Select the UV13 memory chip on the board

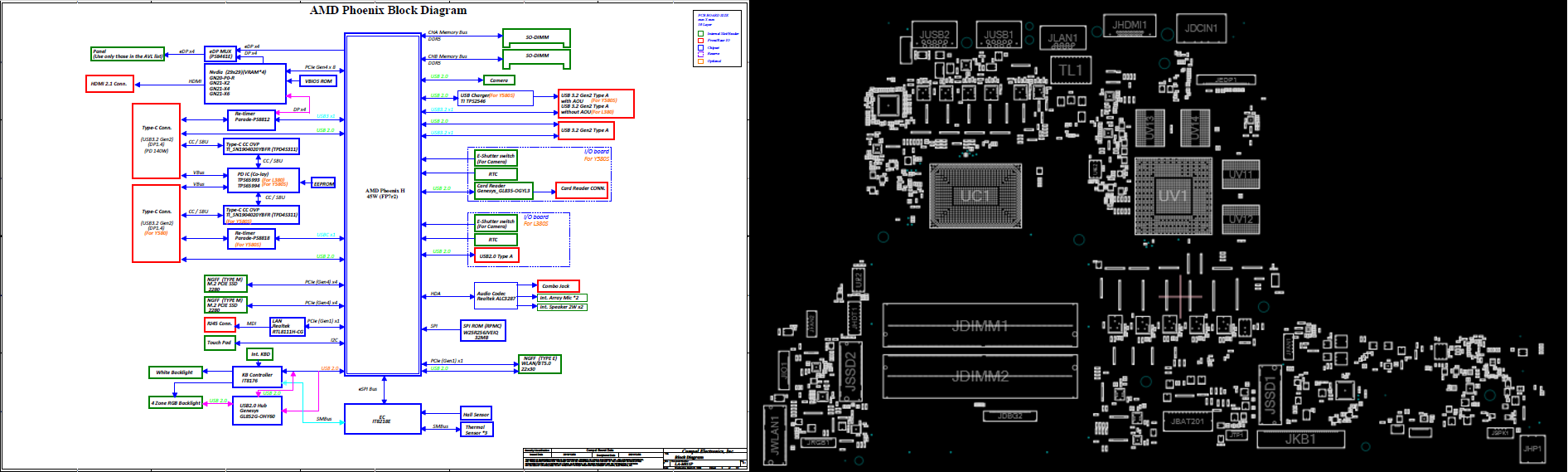1149,129
